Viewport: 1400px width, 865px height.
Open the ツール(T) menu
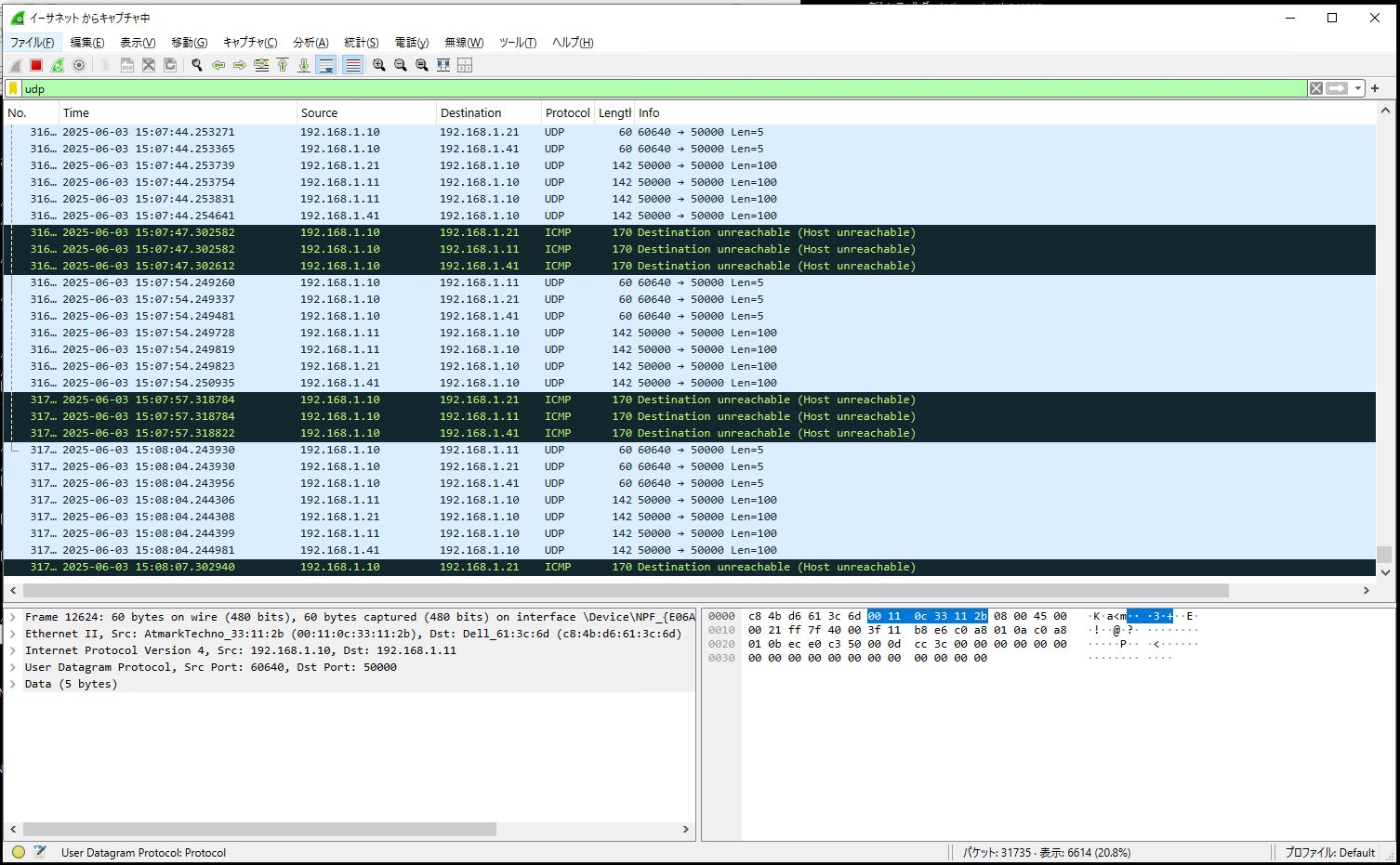point(518,43)
